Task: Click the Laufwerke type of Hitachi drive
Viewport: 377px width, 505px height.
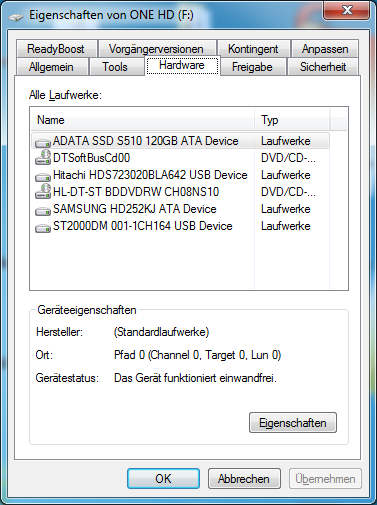Action: click(x=286, y=175)
